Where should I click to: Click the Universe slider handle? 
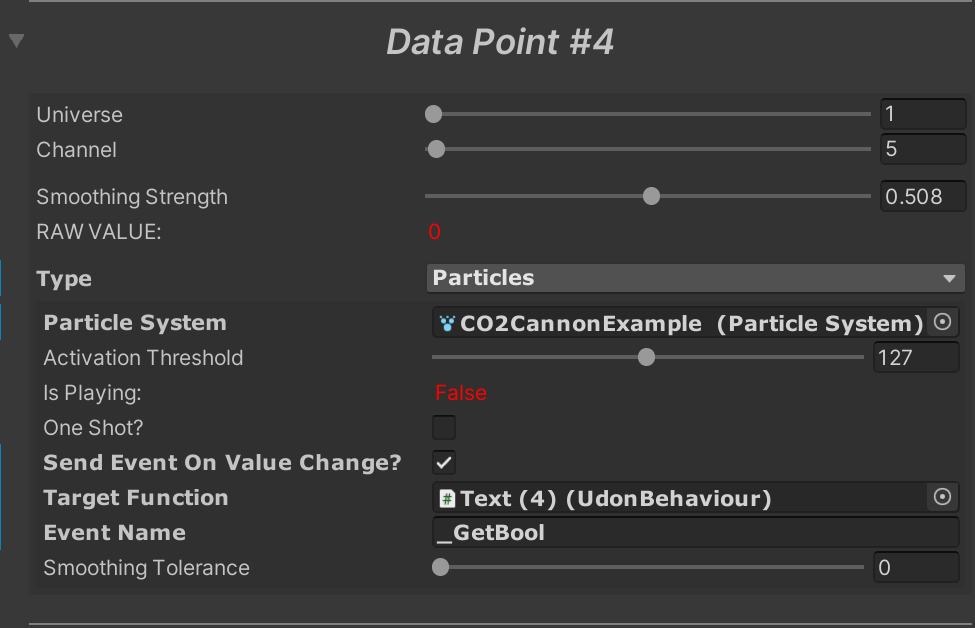433,115
